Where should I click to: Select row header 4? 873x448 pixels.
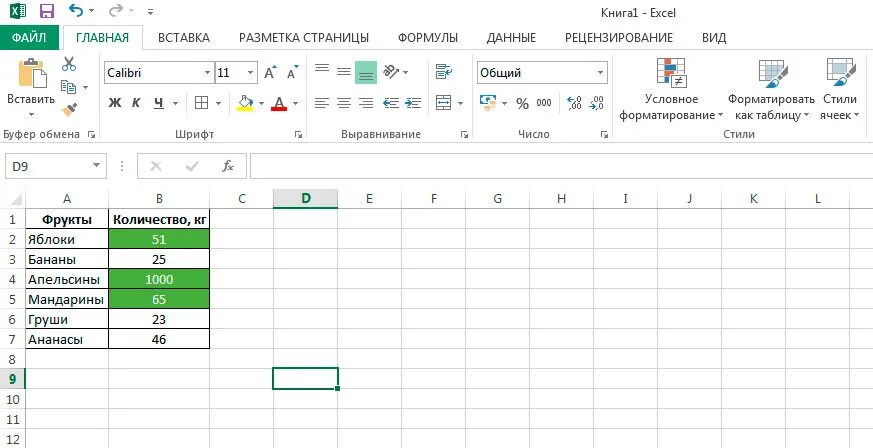(x=13, y=279)
